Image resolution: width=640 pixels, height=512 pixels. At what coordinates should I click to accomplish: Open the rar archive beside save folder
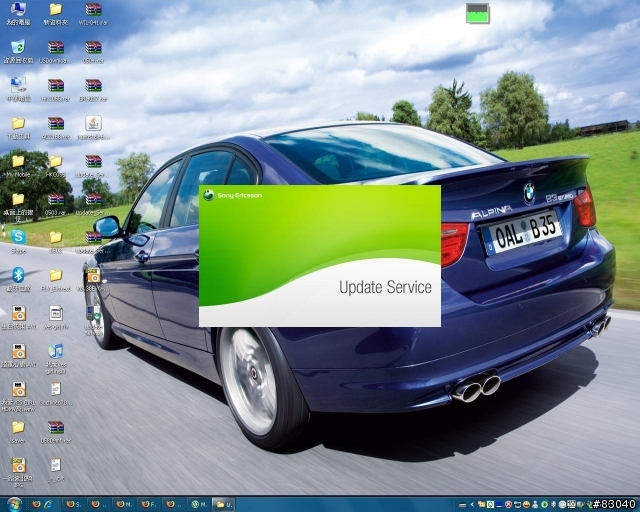click(56, 432)
